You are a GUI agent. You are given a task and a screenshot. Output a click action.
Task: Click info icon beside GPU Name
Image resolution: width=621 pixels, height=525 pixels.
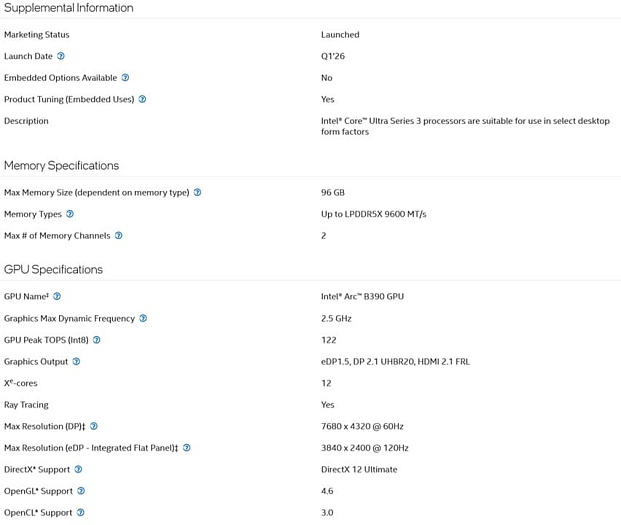click(x=57, y=296)
